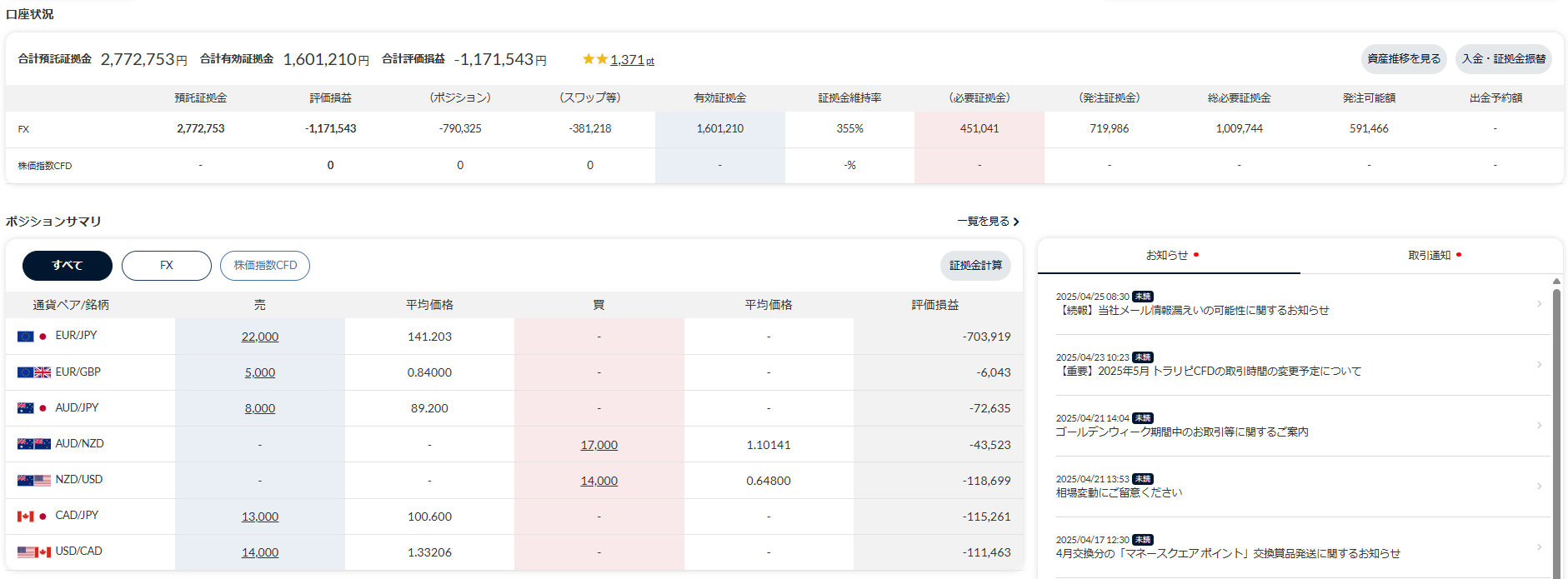This screenshot has height=579, width=1568.
Task: Open the トラリピCFD trading hours notice chevron
Action: tap(1539, 365)
